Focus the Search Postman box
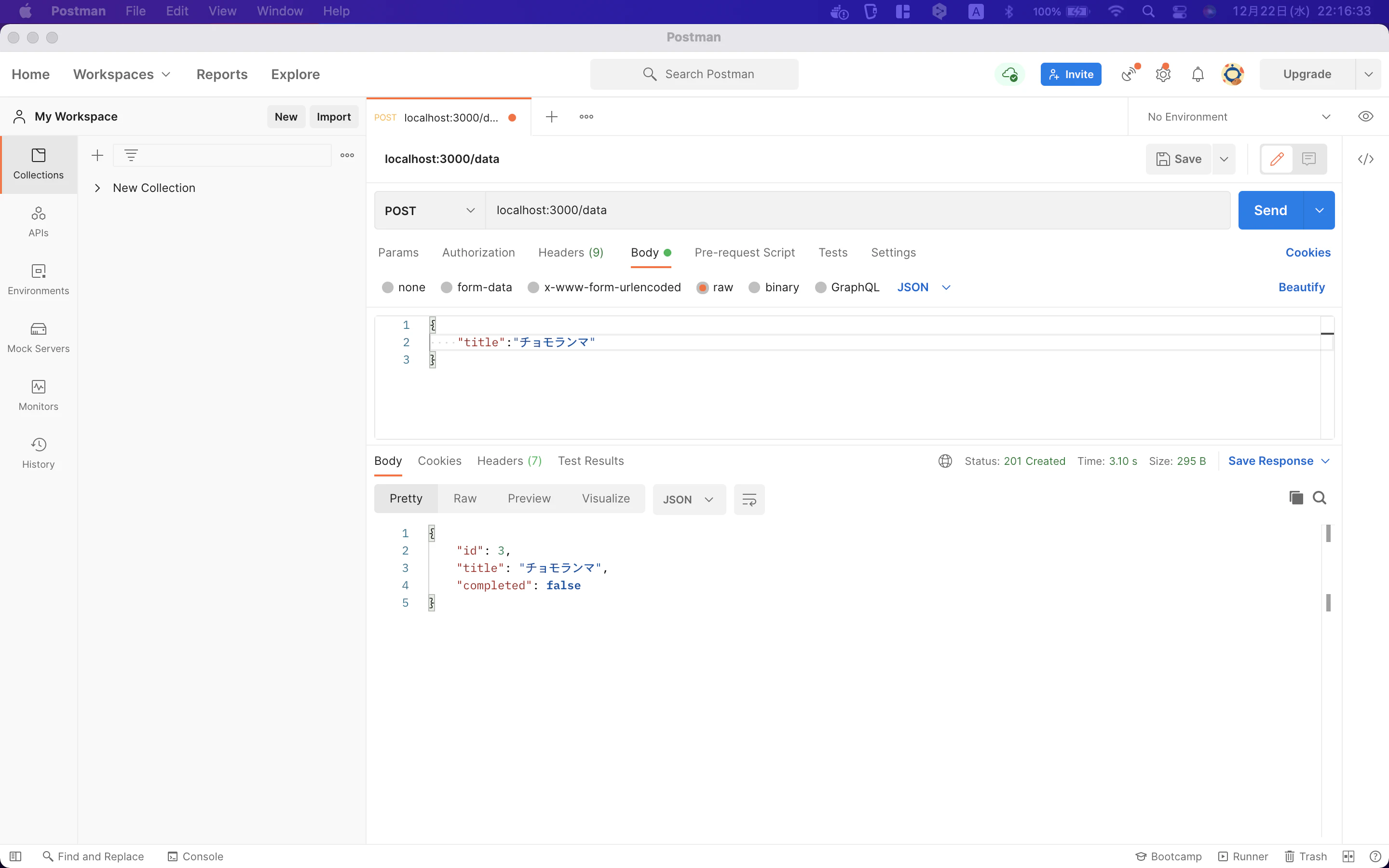Image resolution: width=1389 pixels, height=868 pixels. pyautogui.click(x=694, y=74)
